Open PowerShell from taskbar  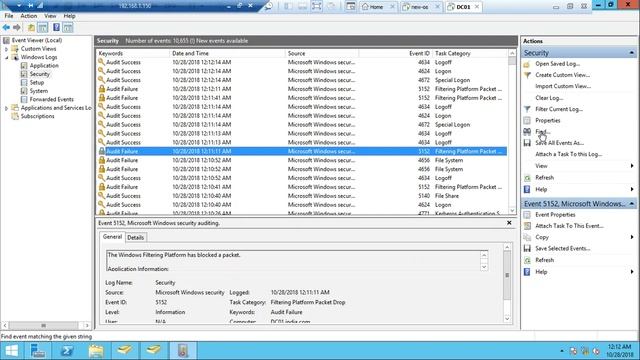67,351
